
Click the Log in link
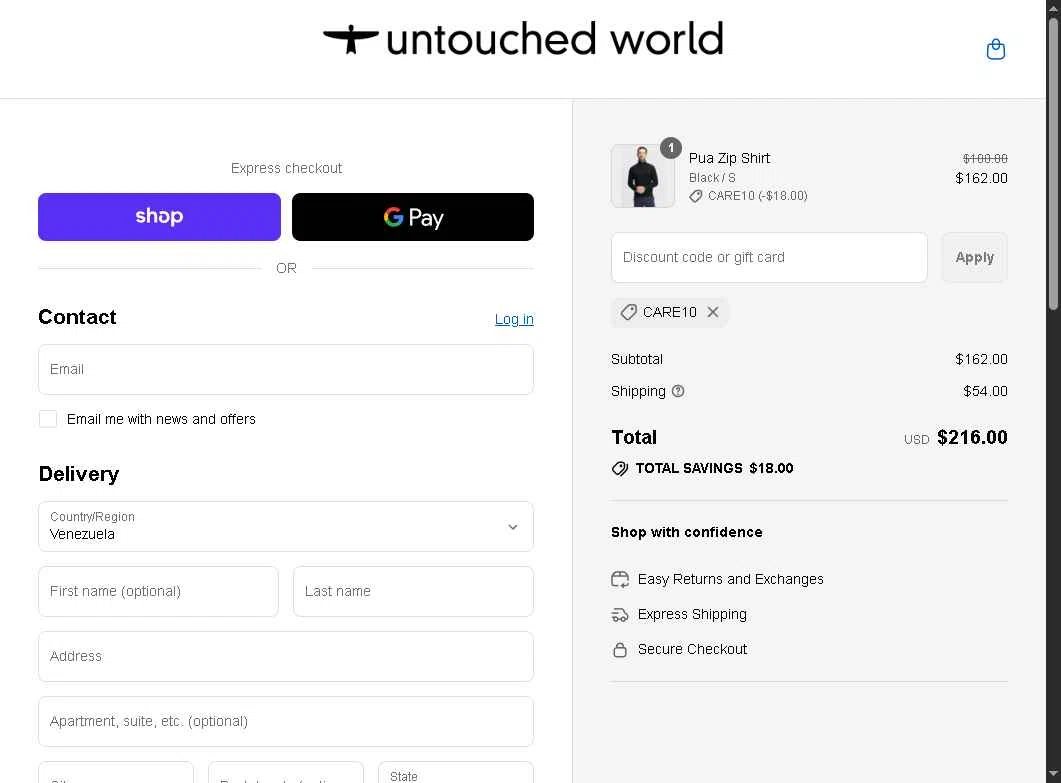[x=514, y=319]
